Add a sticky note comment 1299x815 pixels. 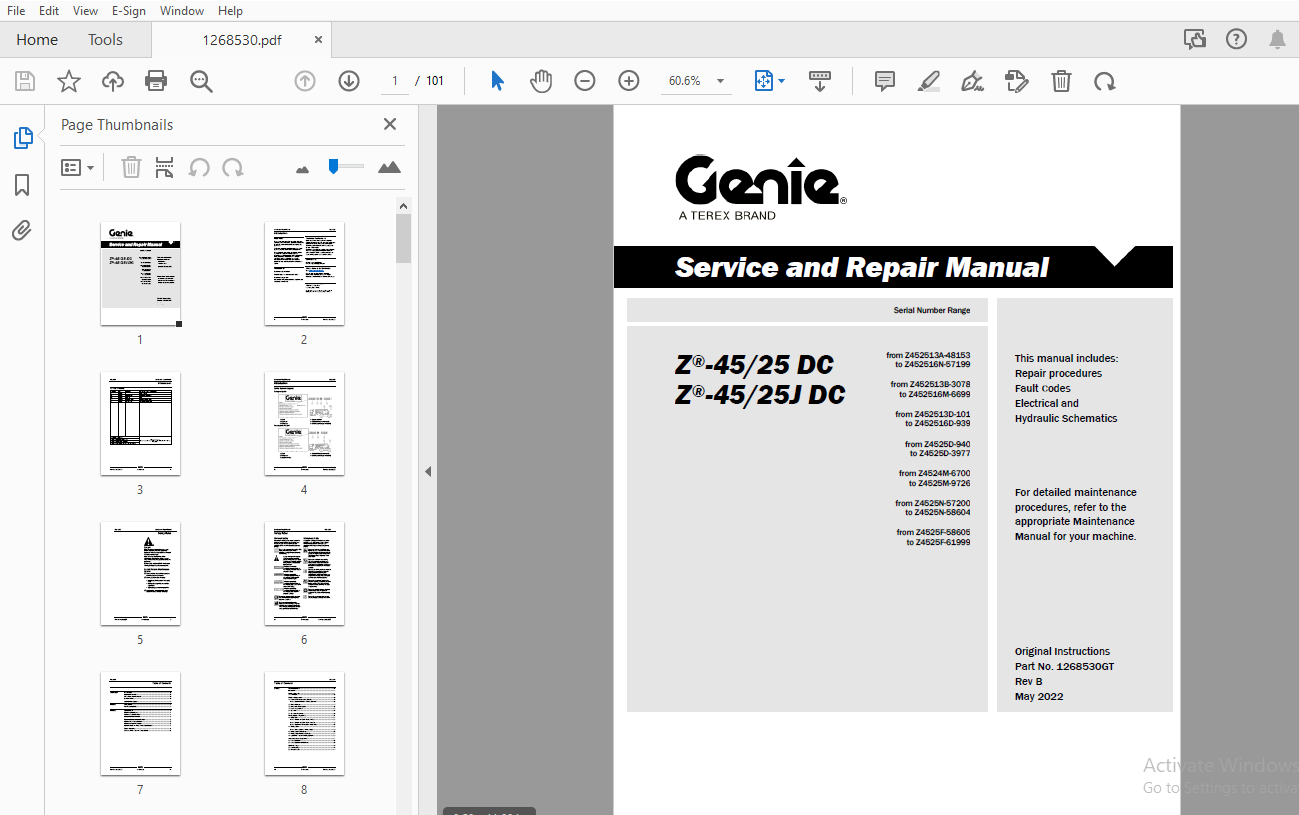pyautogui.click(x=885, y=81)
